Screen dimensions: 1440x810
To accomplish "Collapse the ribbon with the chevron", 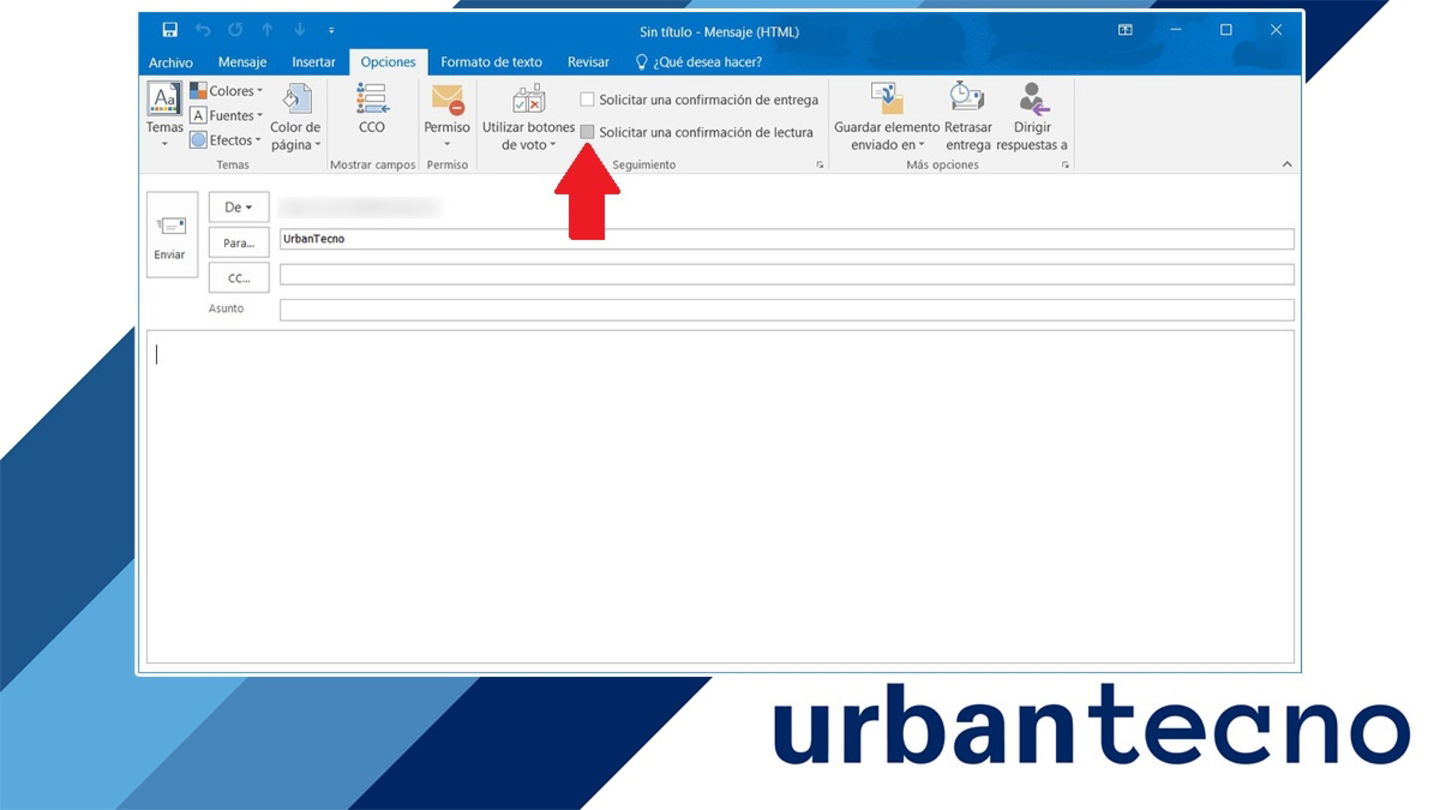I will (1287, 164).
